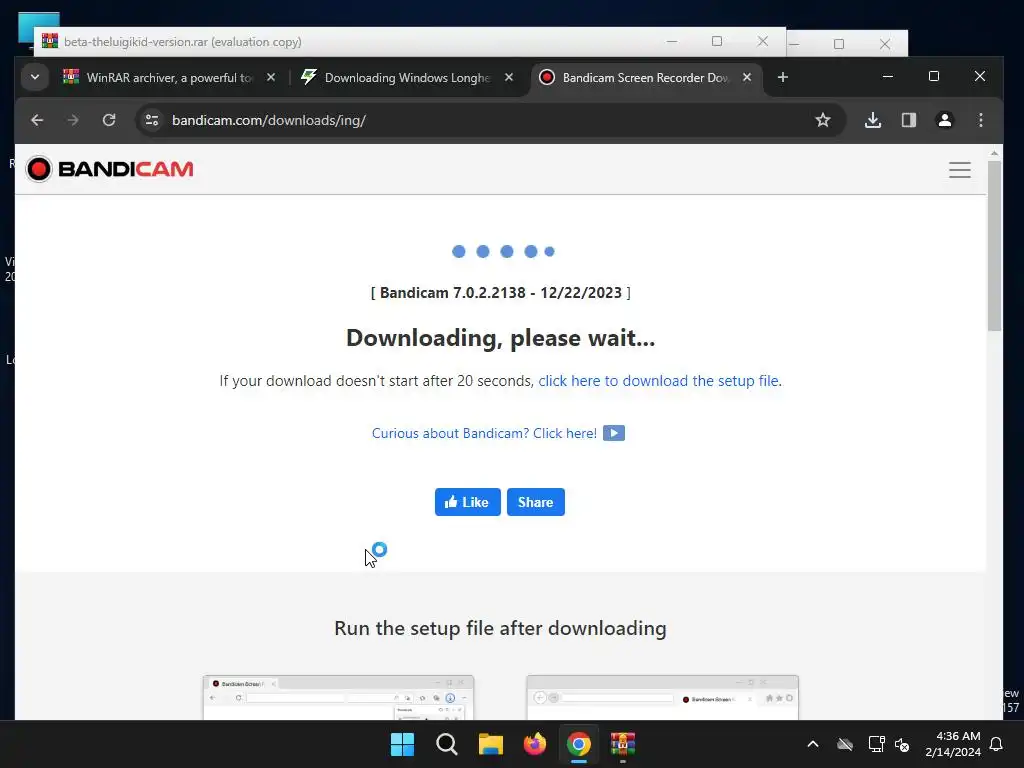Screen dimensions: 1024x768
Task: Open Chrome downloads tray icon
Action: point(873,120)
